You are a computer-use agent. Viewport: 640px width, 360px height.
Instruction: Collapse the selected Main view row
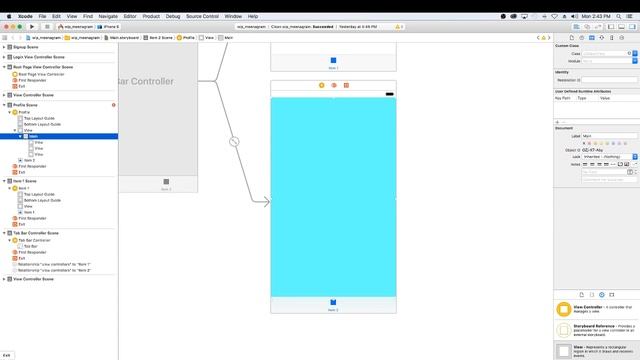pos(20,136)
